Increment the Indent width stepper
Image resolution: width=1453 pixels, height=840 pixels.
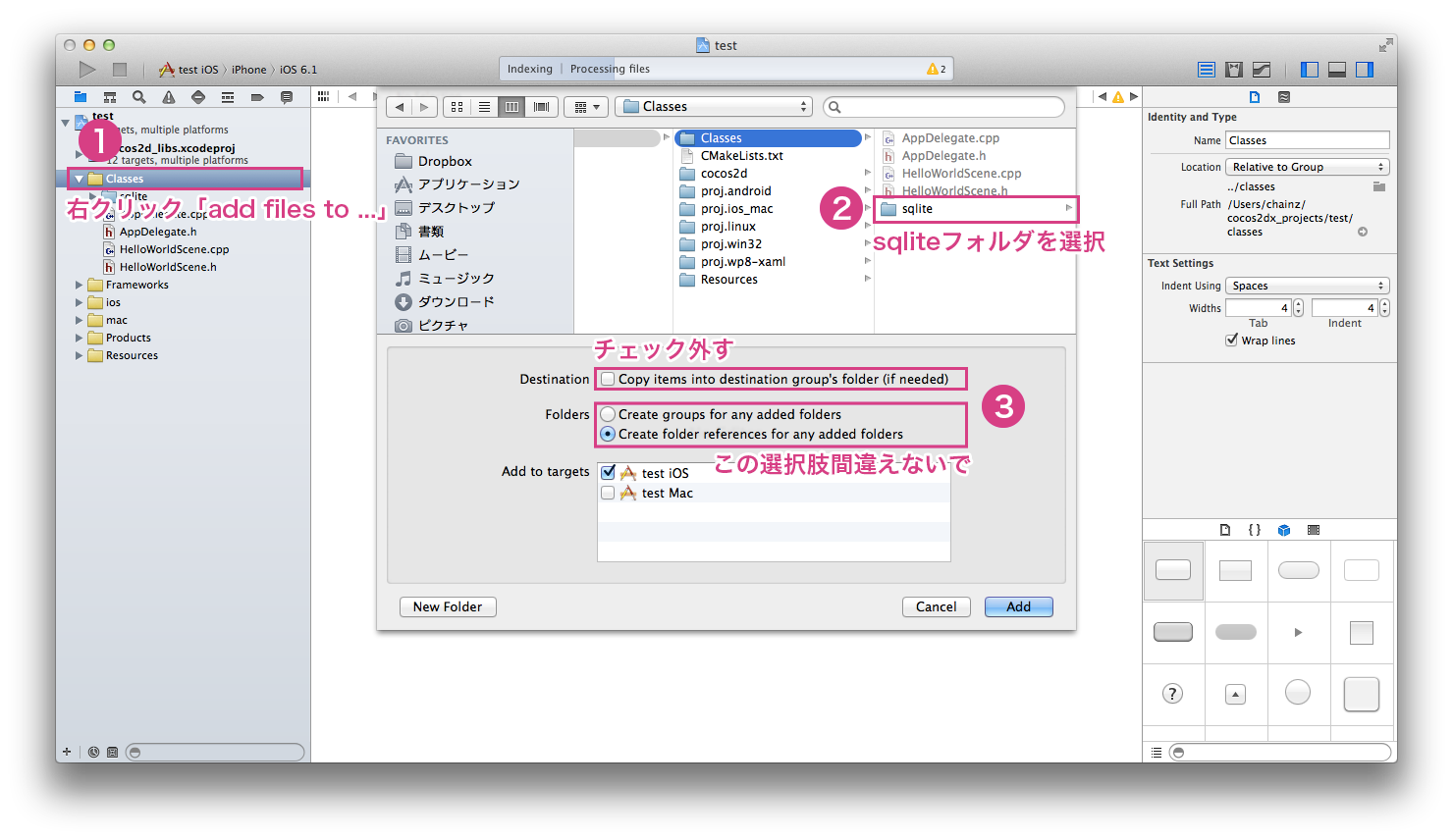[x=1384, y=304]
